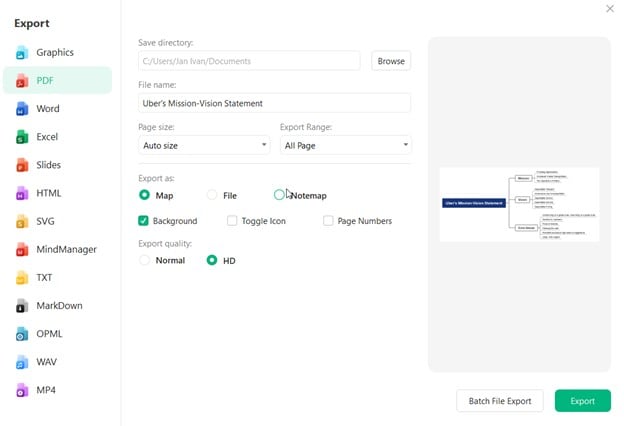Click the OPML format icon
The image size is (624, 426).
22,334
